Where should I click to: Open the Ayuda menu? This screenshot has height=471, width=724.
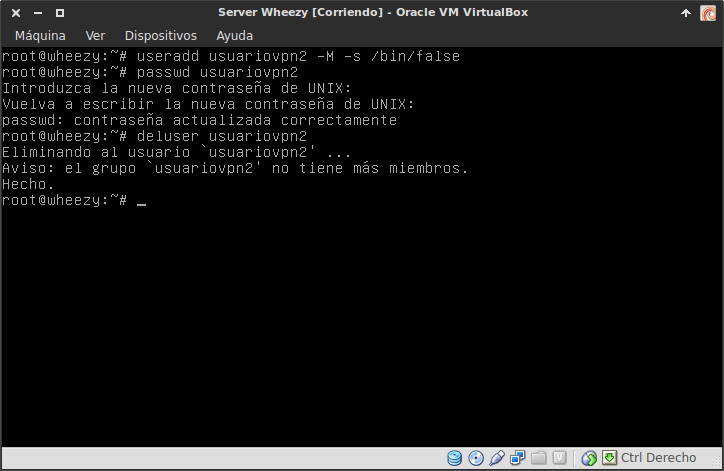click(x=235, y=35)
